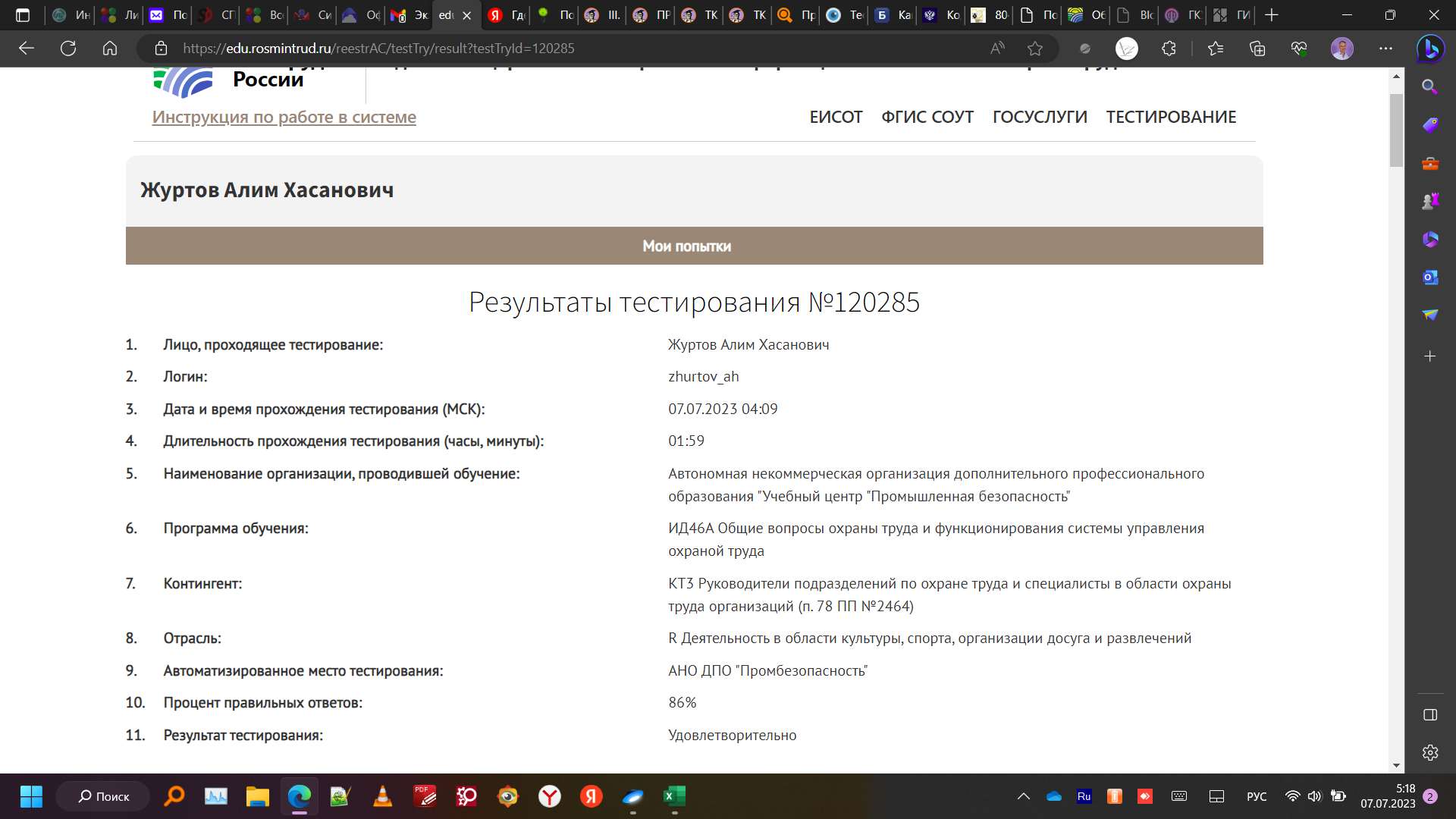
Task: Open the sidebar Tools briefcase icon
Action: [x=1430, y=163]
